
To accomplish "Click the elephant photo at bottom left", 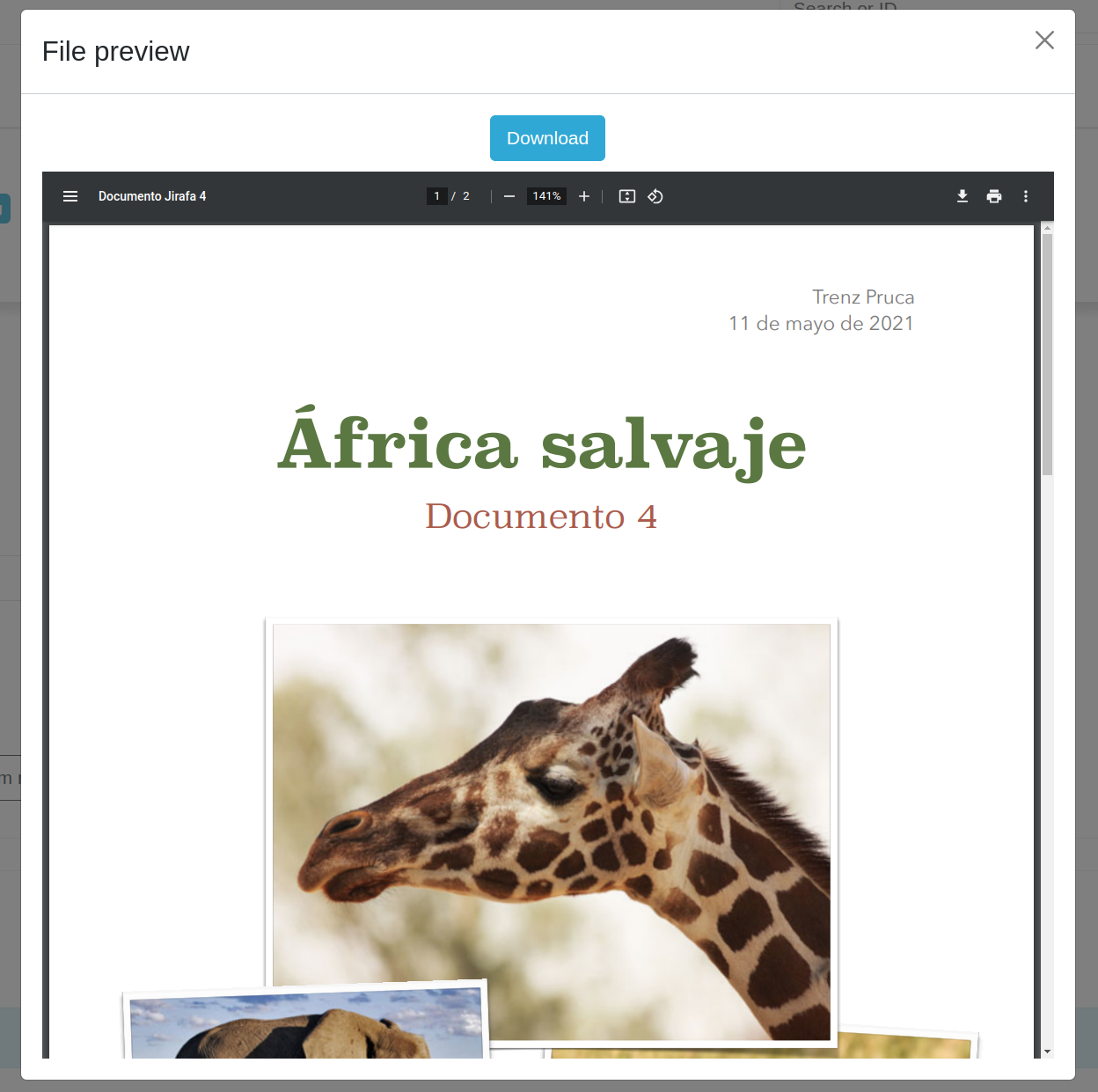I will point(306,1025).
